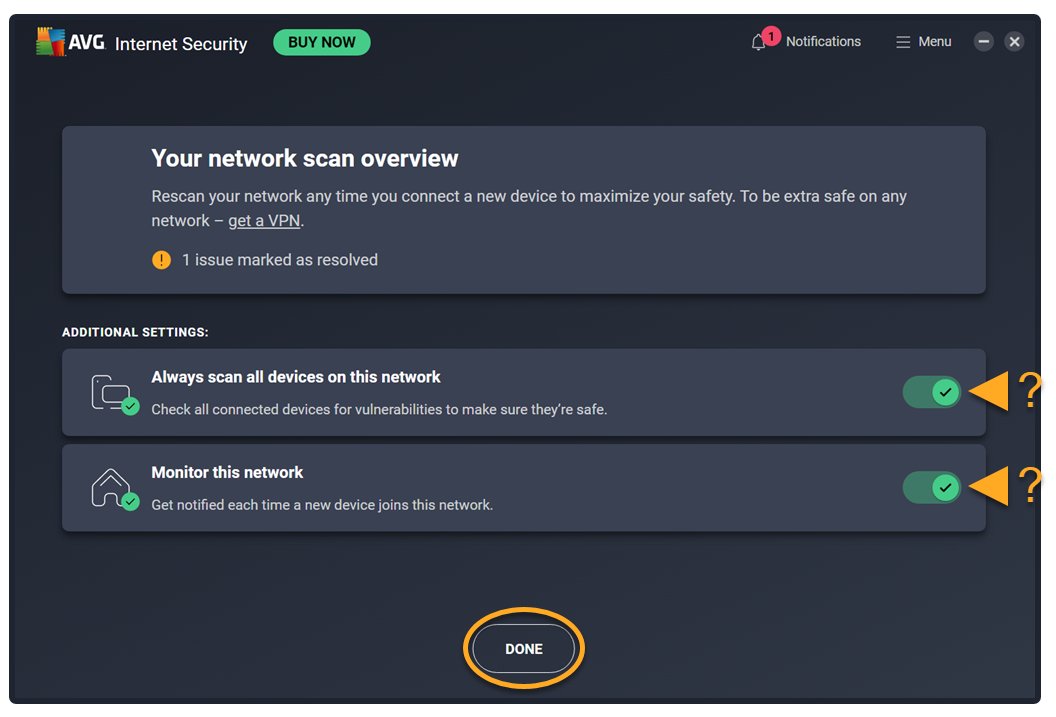Viewport: 1056px width, 717px height.
Task: Select the "Always scan all devices" title
Action: coord(296,377)
